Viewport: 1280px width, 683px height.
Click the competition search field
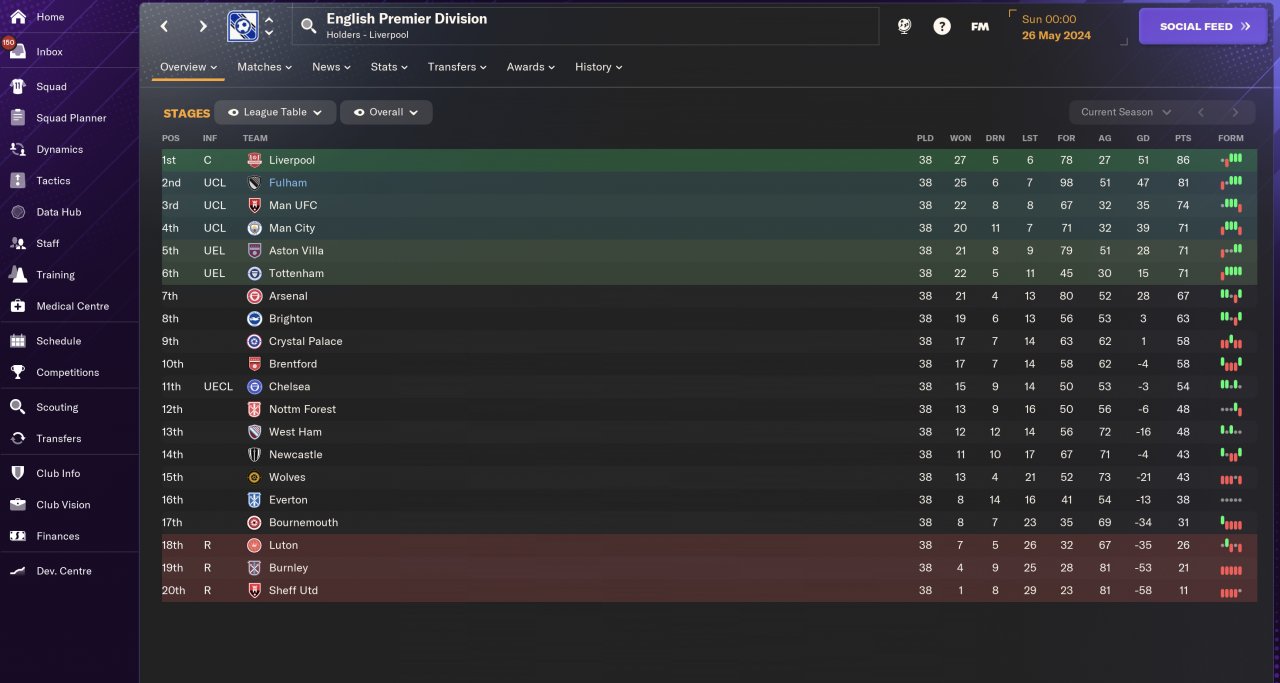(585, 26)
